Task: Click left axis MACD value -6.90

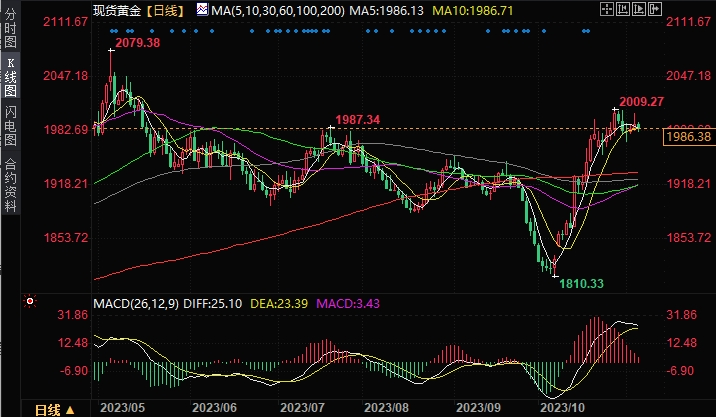Action: coord(74,371)
